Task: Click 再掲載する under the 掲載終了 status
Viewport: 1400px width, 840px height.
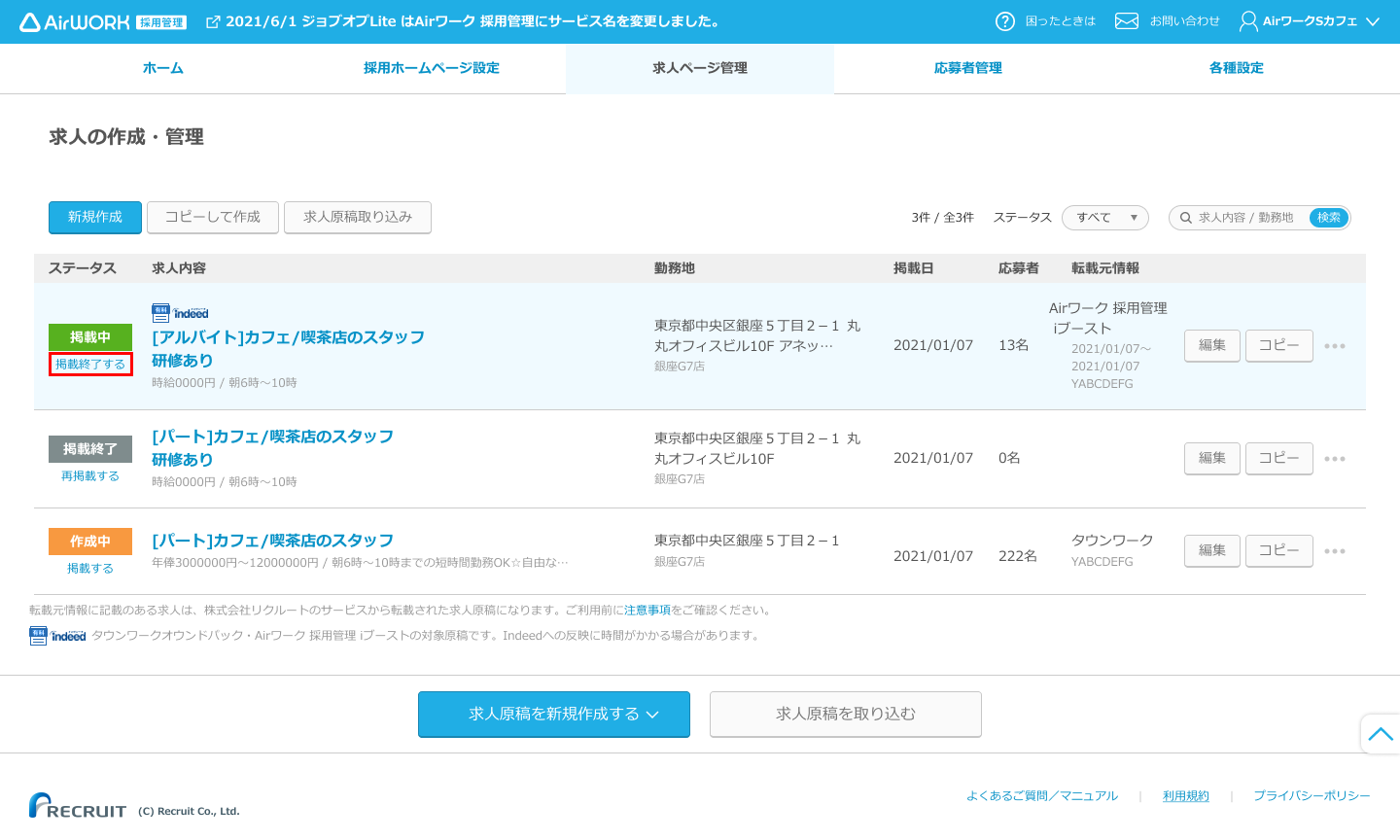Action: click(90, 476)
